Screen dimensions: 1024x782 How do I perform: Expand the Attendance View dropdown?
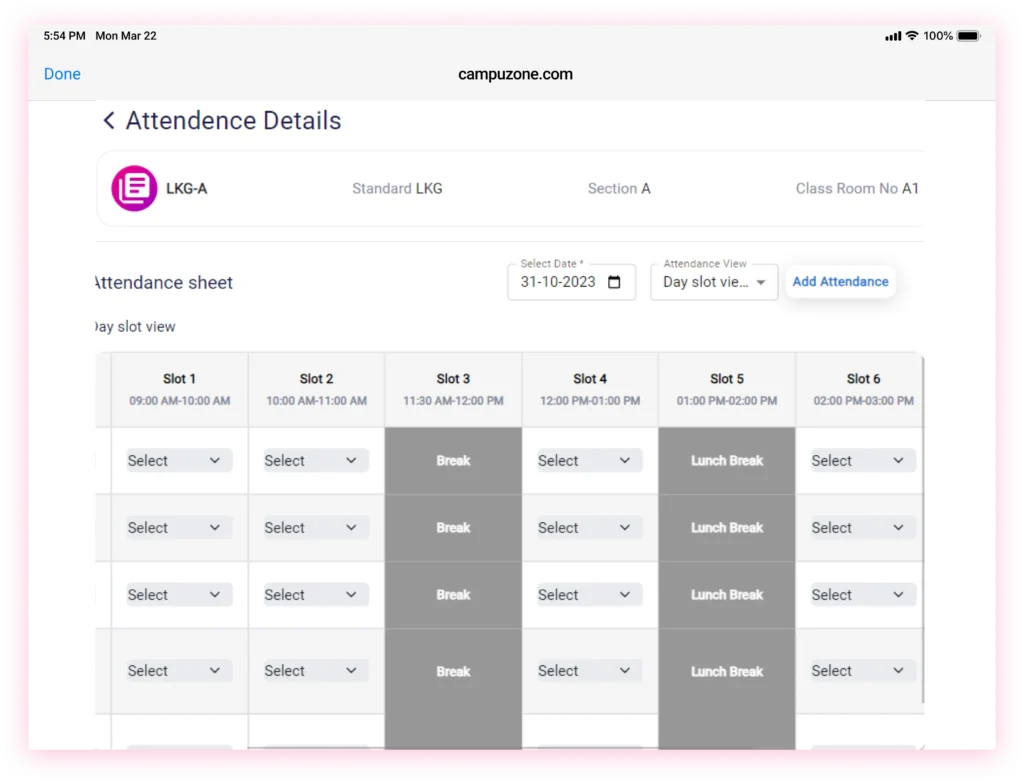coord(713,282)
